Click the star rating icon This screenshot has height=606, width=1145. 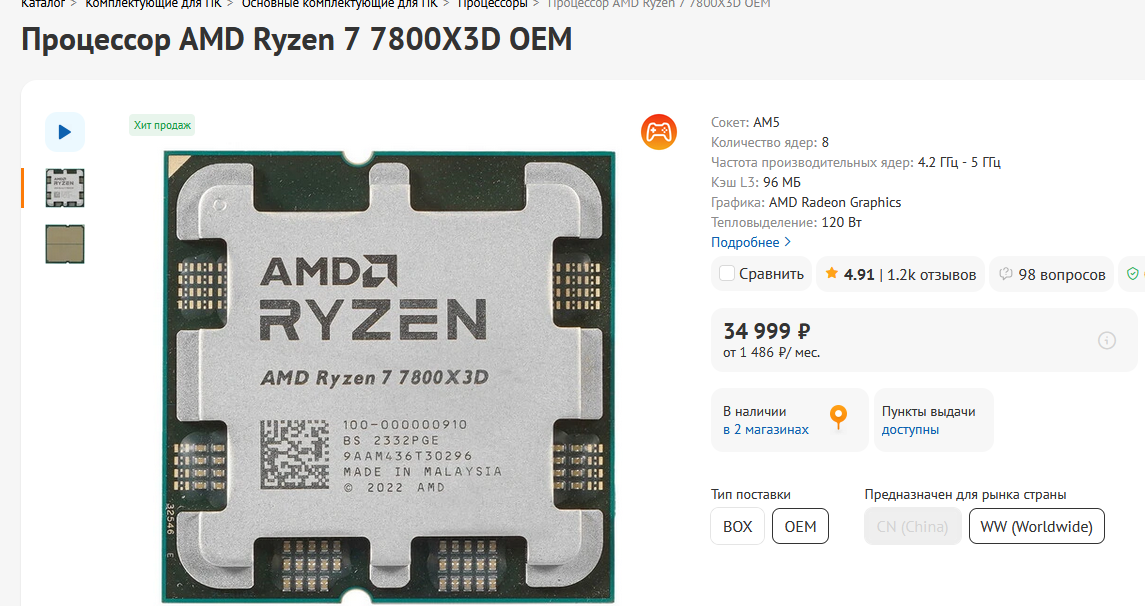[x=832, y=274]
